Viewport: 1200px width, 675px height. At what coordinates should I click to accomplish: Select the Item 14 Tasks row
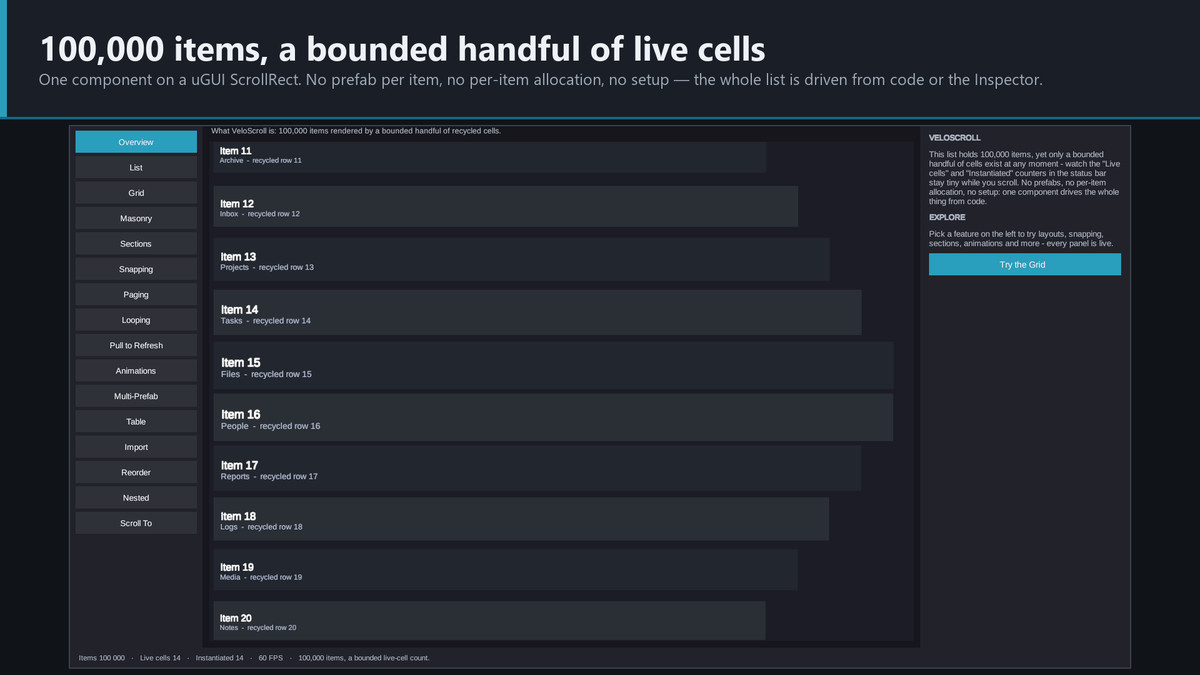(538, 312)
